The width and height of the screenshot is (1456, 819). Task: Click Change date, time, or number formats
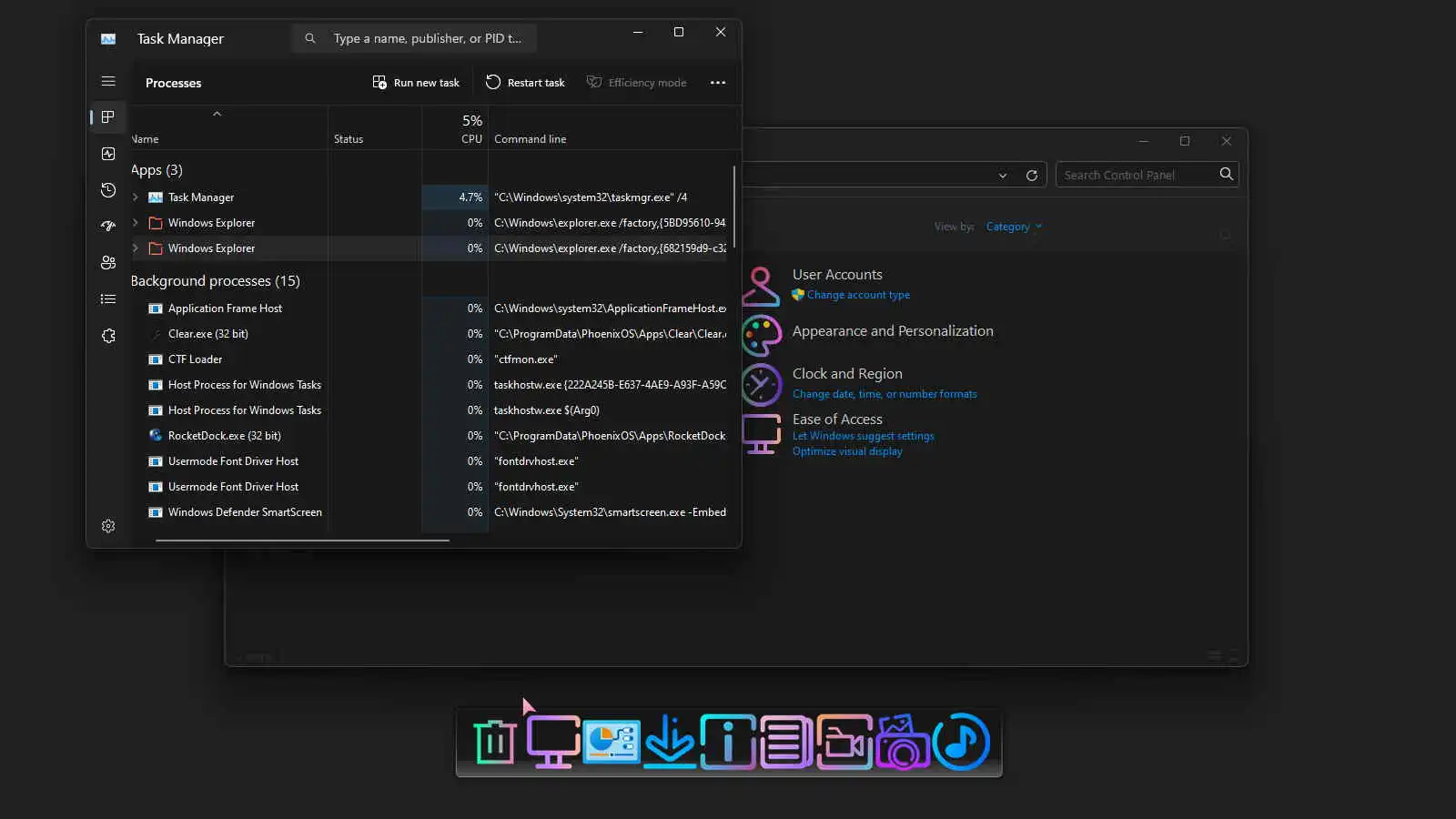(885, 394)
